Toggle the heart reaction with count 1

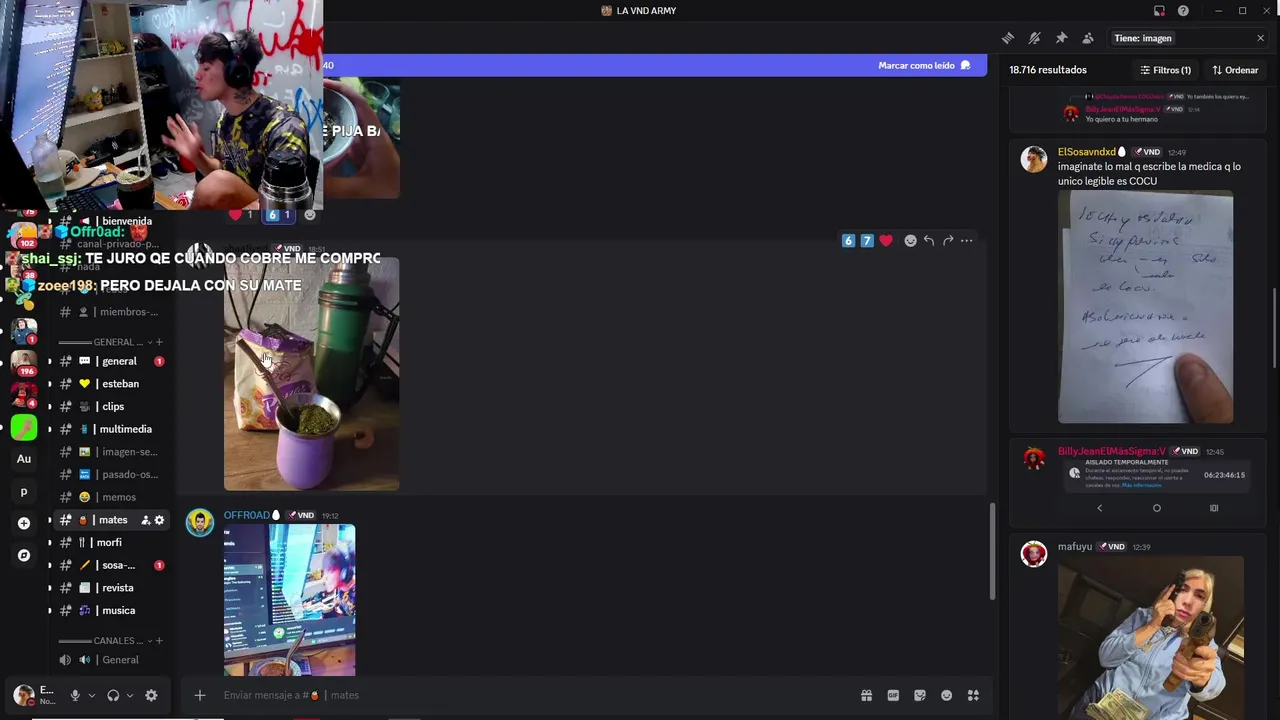[241, 215]
